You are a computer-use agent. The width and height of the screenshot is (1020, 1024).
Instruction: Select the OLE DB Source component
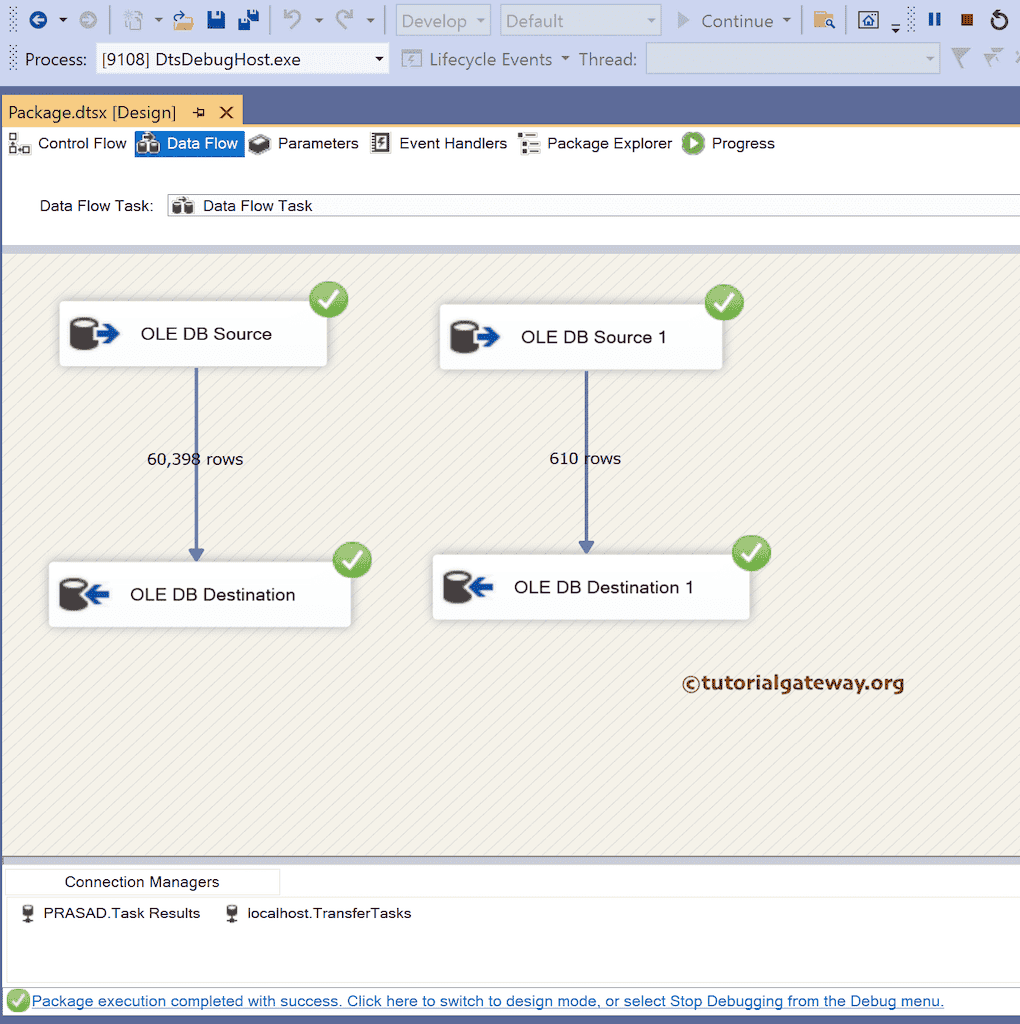[x=193, y=334]
